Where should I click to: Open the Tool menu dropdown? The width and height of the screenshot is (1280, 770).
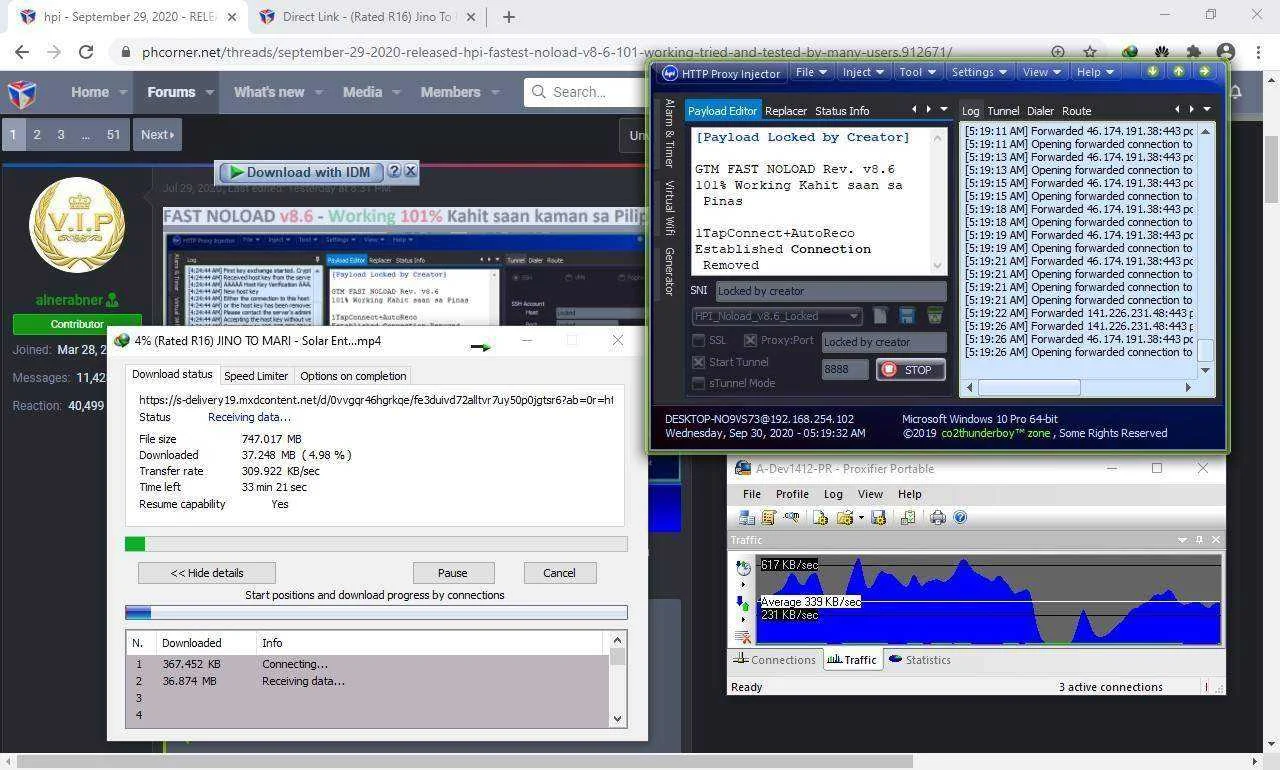[x=917, y=72]
